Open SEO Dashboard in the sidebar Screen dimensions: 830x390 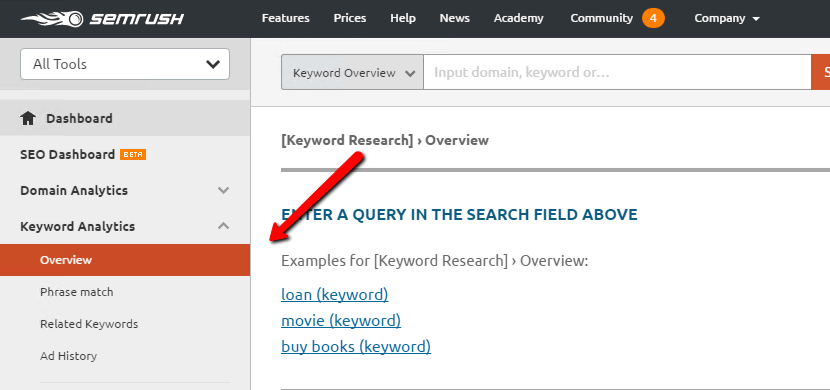click(x=67, y=155)
